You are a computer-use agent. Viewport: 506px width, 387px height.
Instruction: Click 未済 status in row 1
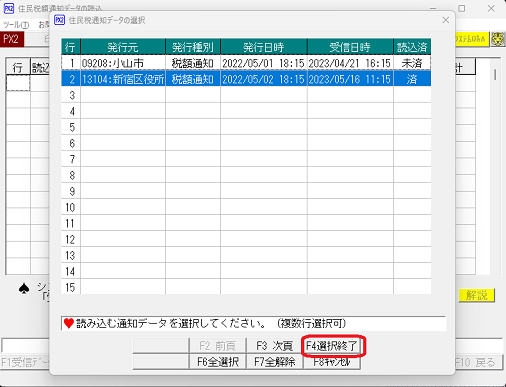click(x=412, y=63)
